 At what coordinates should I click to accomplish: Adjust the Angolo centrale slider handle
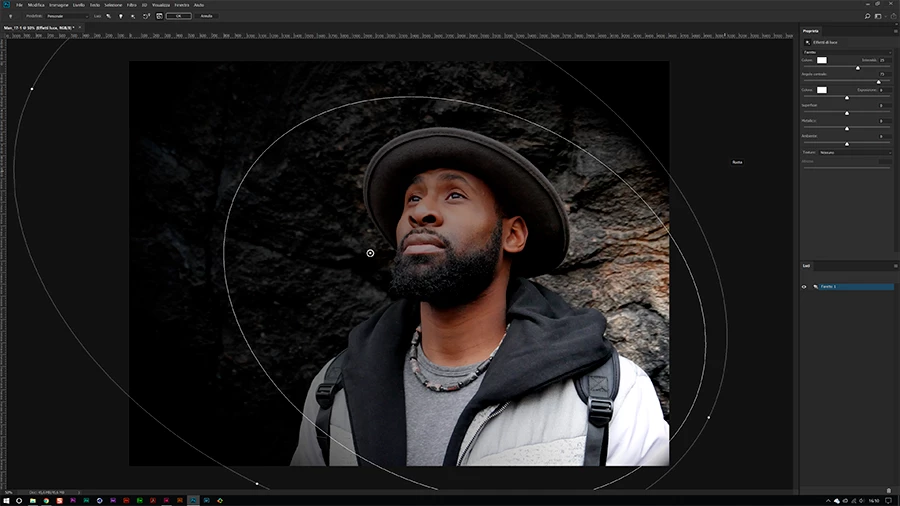click(878, 81)
